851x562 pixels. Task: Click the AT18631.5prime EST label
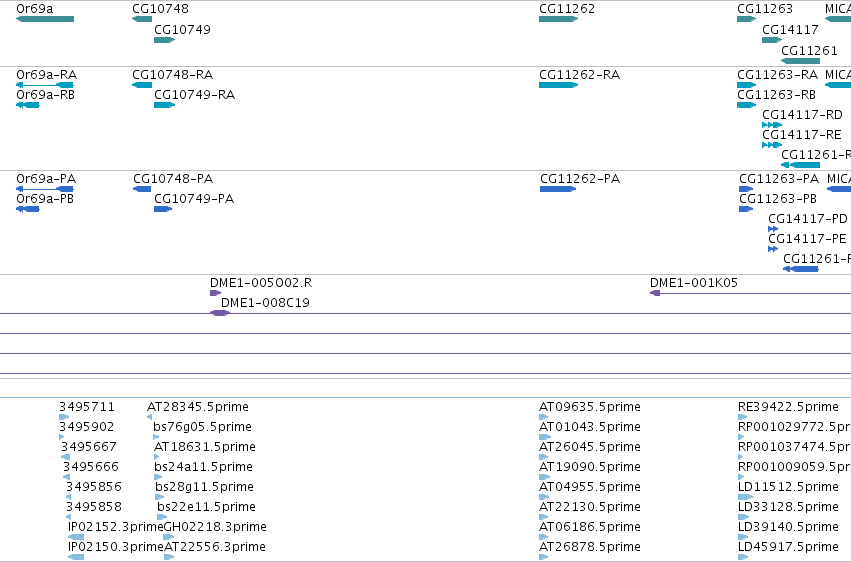[x=205, y=447]
